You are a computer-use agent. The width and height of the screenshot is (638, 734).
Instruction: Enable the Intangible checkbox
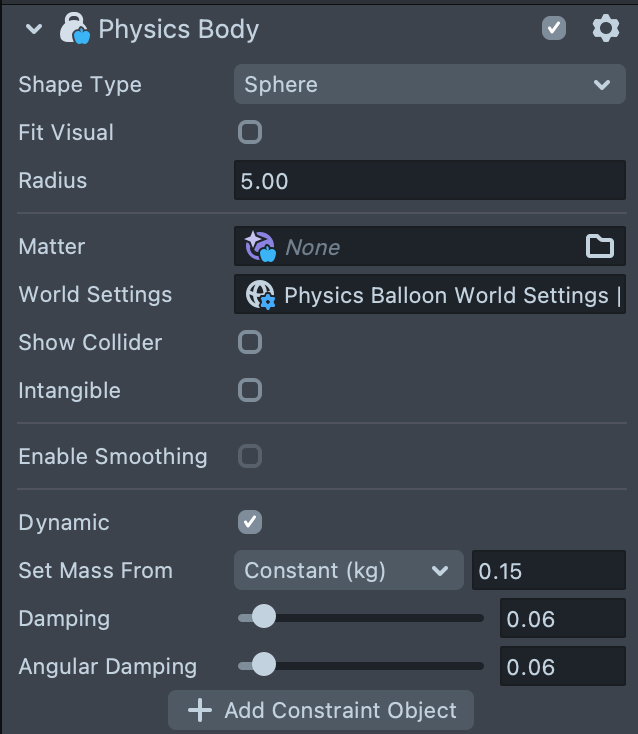point(250,390)
